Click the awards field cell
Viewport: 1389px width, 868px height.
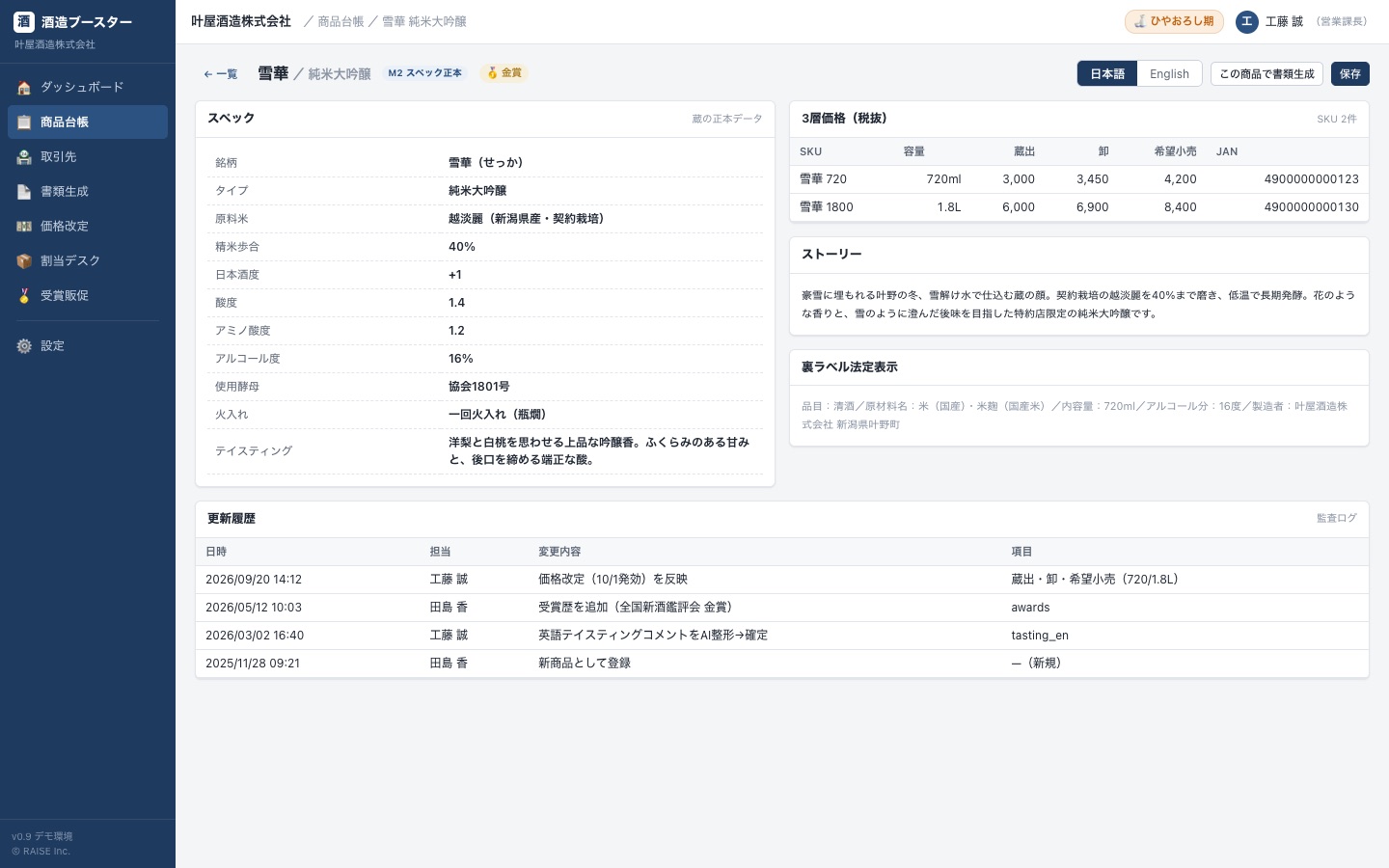1030,608
